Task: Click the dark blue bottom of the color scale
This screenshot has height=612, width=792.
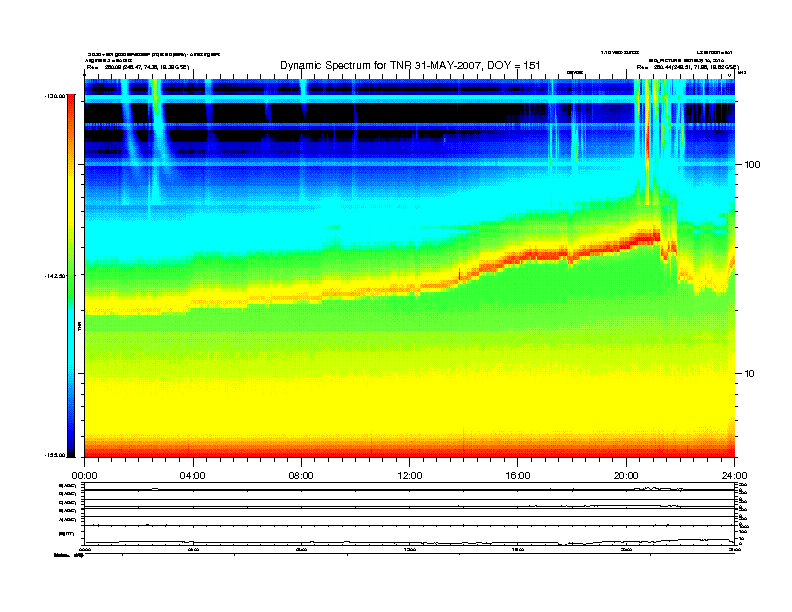Action: (71, 444)
